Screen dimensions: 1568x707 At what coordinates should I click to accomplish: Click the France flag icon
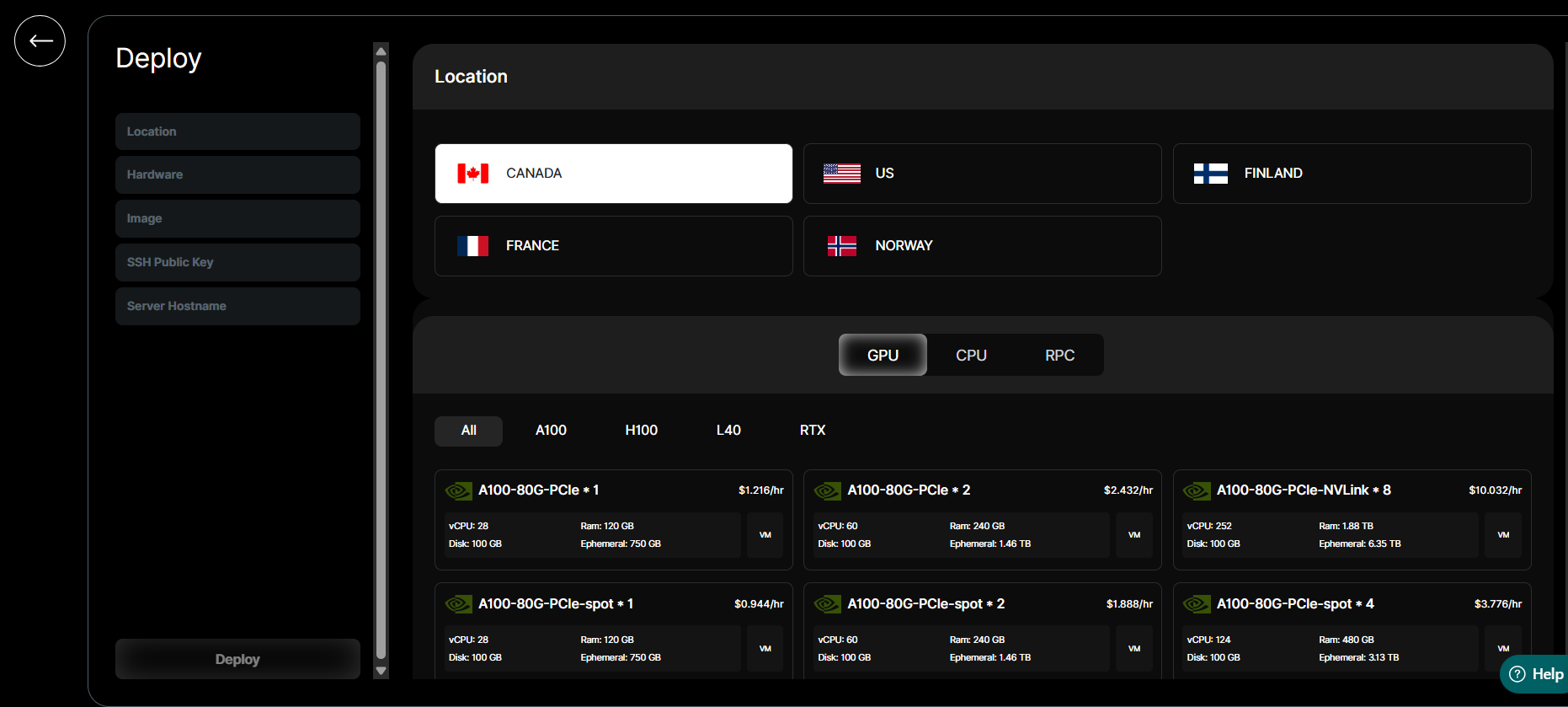(472, 246)
